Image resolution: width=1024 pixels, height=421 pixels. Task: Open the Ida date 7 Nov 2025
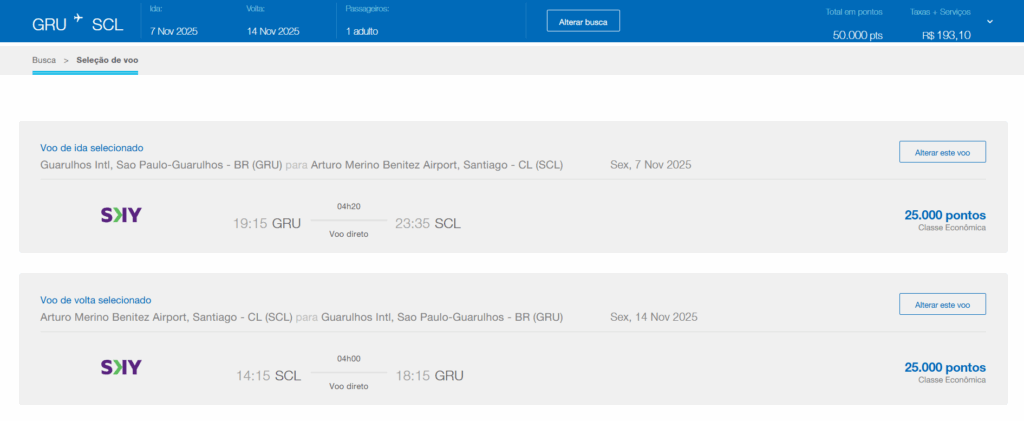174,31
